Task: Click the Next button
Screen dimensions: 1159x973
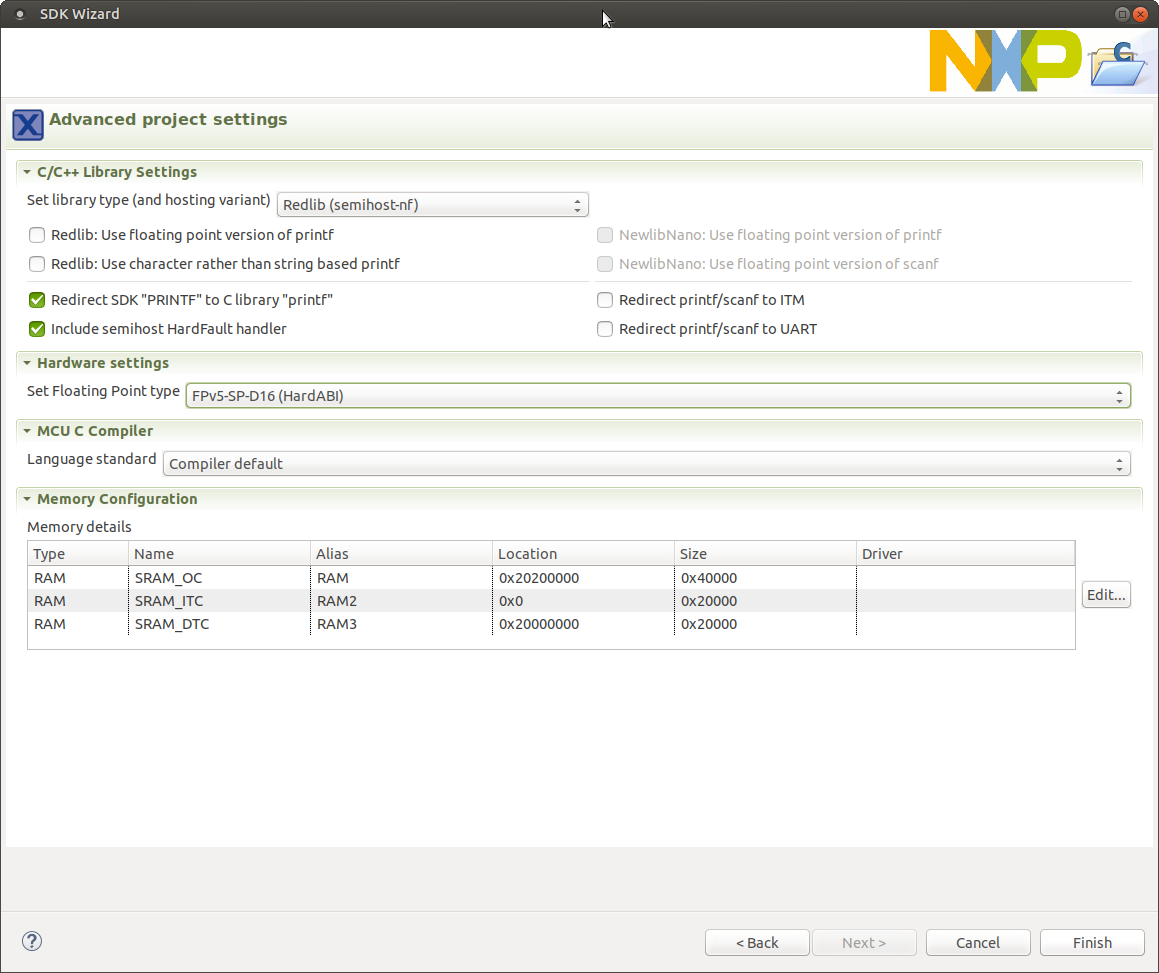Action: 864,943
